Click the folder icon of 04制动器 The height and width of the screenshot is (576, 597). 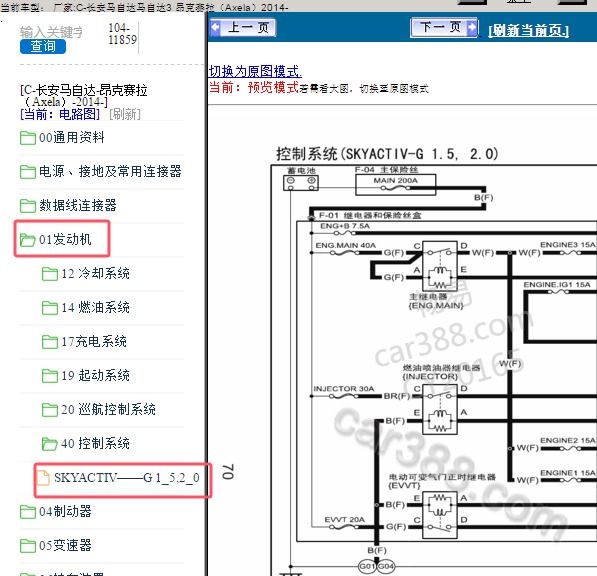27,512
